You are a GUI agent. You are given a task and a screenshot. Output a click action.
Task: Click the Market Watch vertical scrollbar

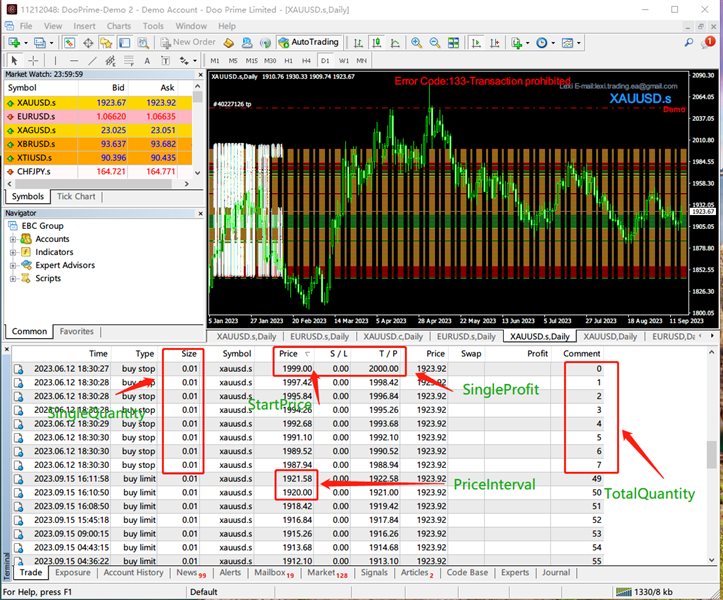(x=198, y=130)
